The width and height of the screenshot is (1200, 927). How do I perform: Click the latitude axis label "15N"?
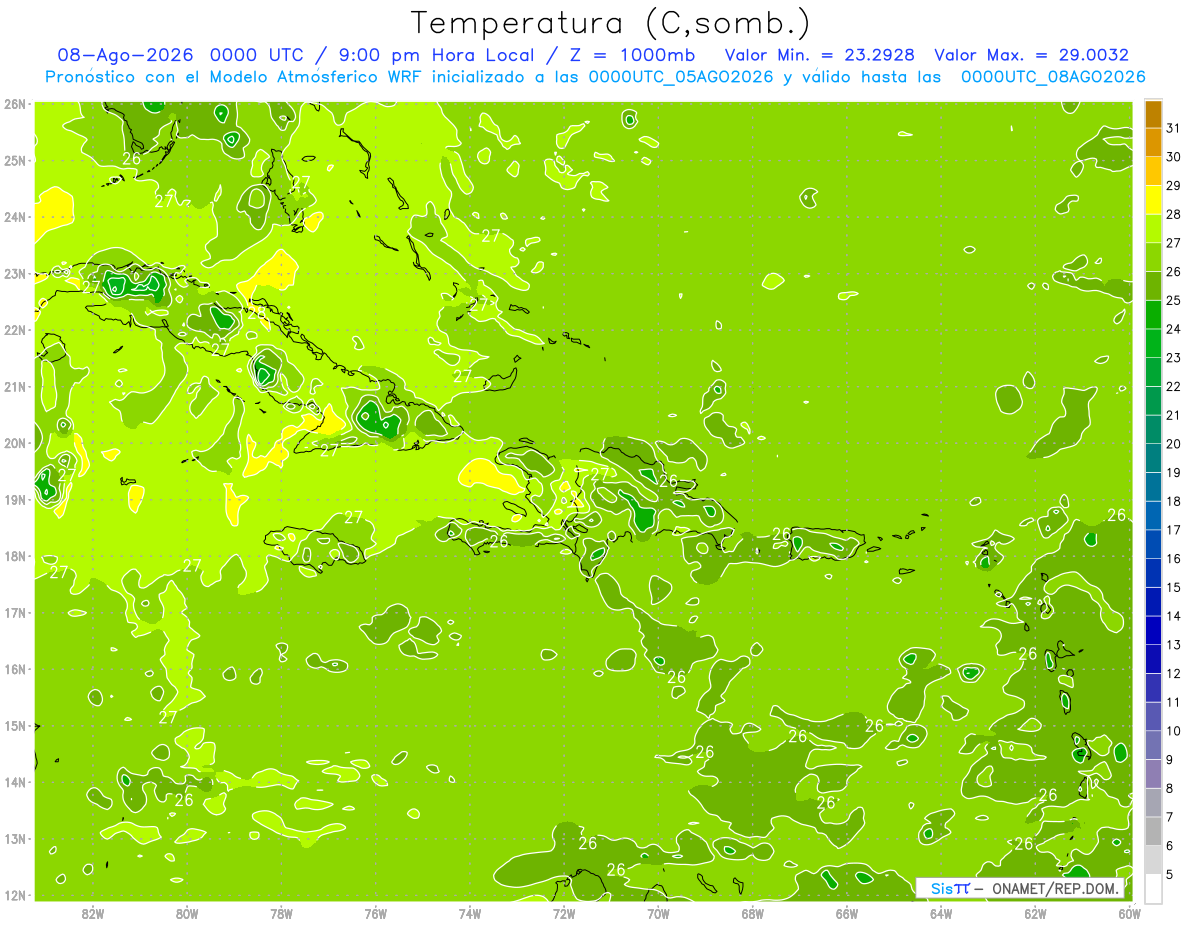pyautogui.click(x=15, y=726)
